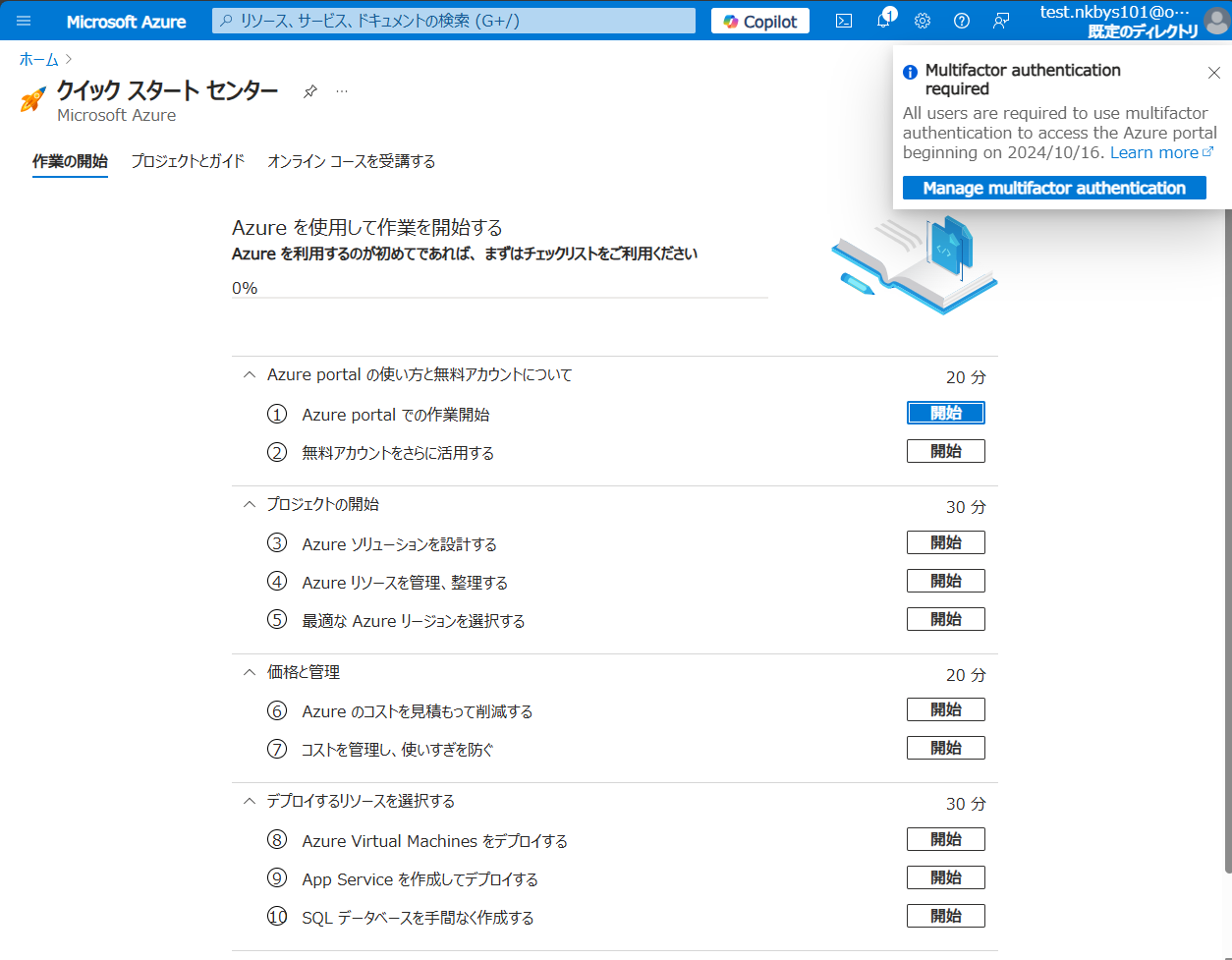Image resolution: width=1232 pixels, height=960 pixels.
Task: Click the user account avatar
Action: click(1216, 21)
